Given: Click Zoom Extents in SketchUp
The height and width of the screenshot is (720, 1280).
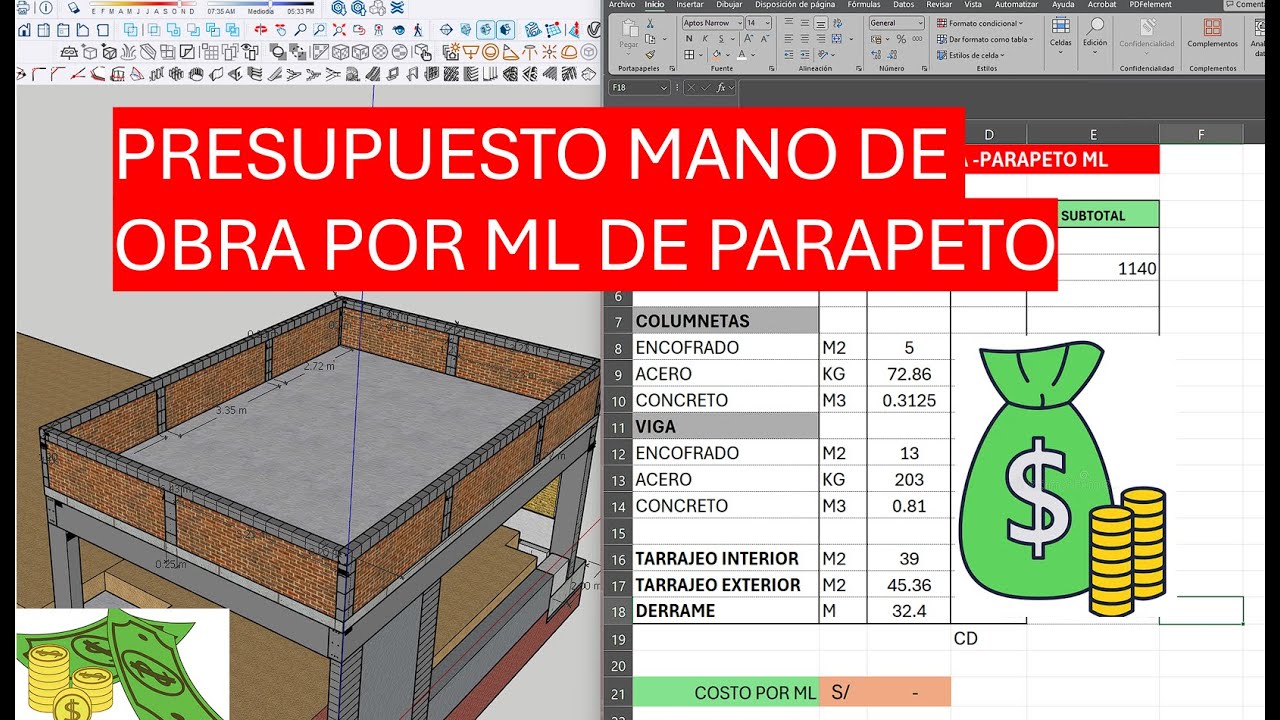Looking at the screenshot, I should pos(339,30).
